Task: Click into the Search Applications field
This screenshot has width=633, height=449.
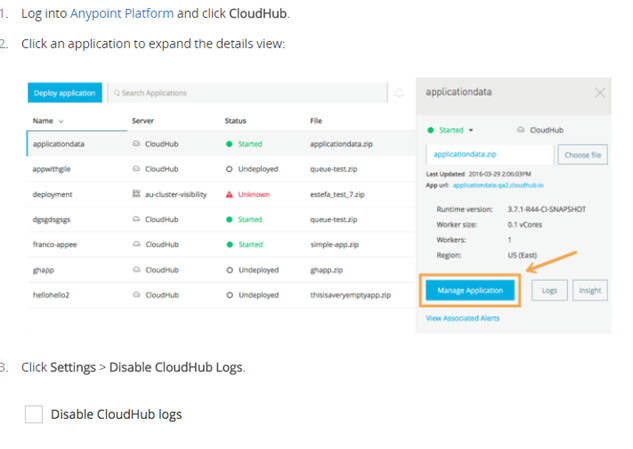Action: pos(250,93)
